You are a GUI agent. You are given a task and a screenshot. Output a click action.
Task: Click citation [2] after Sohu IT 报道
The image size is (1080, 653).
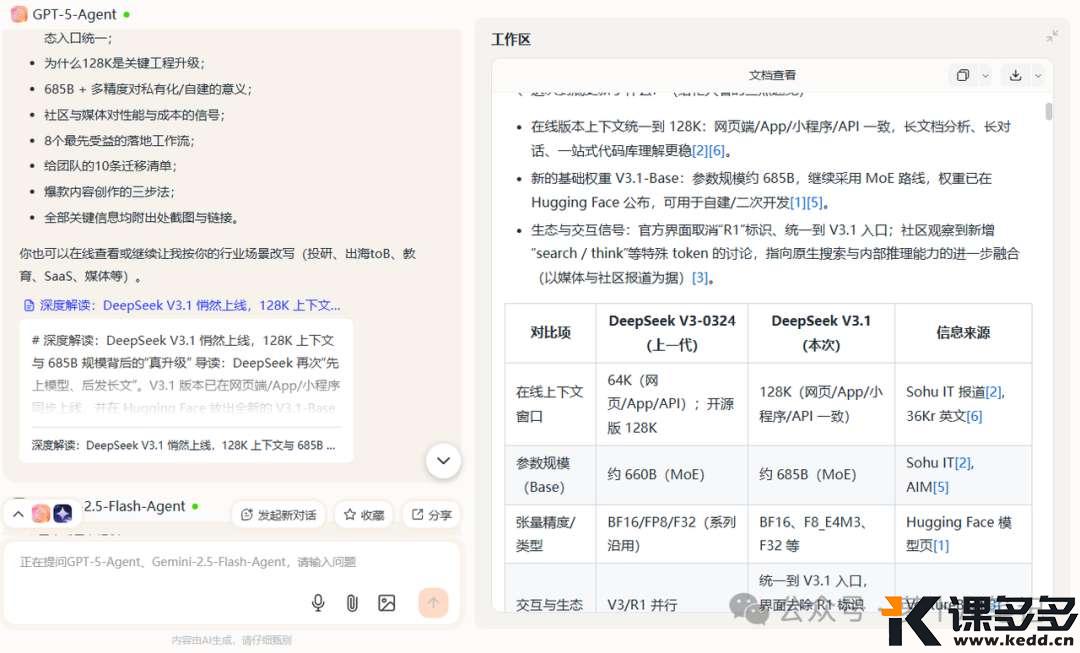993,392
